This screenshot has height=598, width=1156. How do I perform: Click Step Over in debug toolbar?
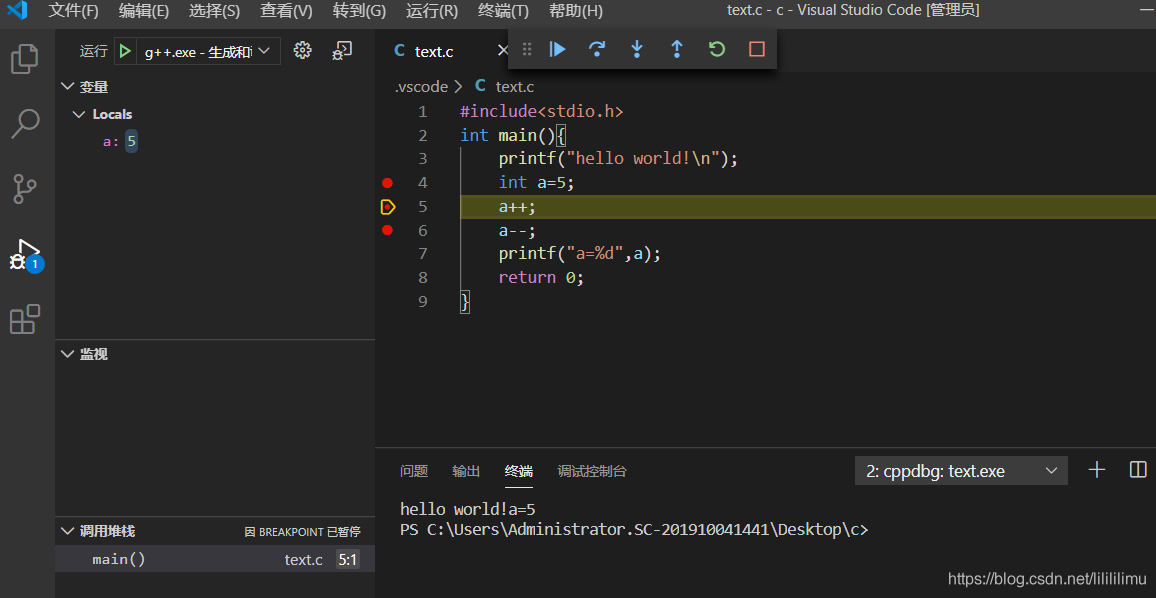(x=597, y=49)
